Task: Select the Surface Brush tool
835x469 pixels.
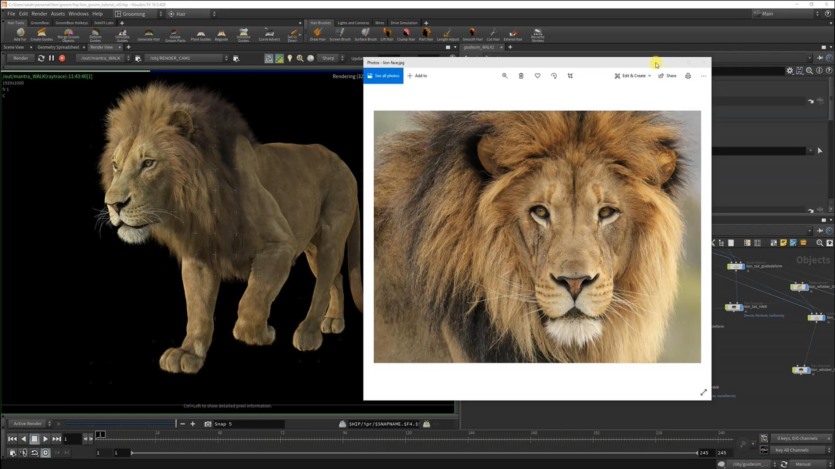Action: point(365,35)
